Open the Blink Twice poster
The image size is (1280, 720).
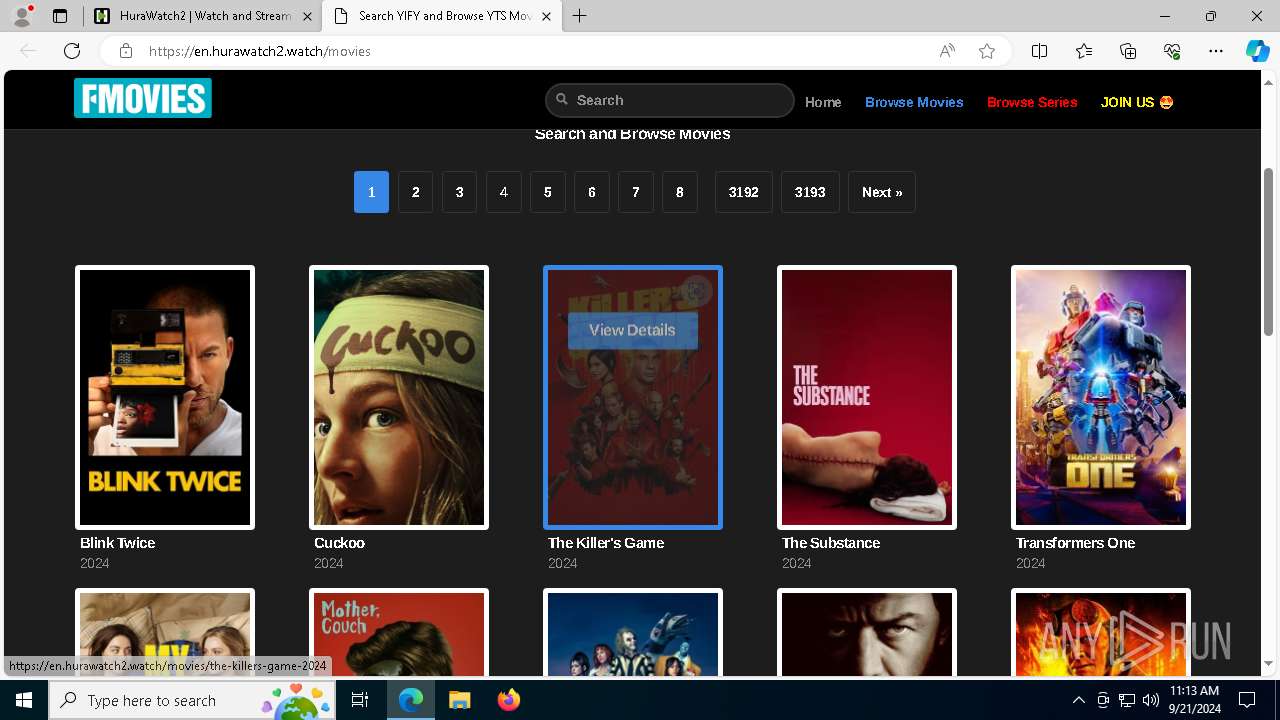[165, 397]
